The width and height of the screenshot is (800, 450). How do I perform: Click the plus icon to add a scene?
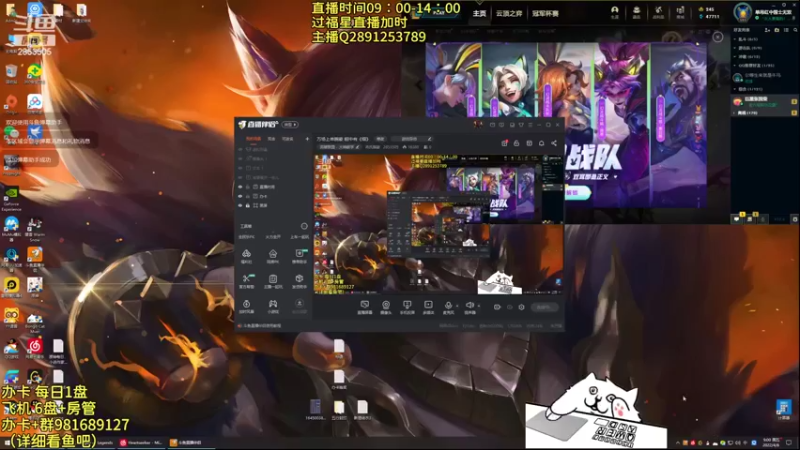coord(307,139)
